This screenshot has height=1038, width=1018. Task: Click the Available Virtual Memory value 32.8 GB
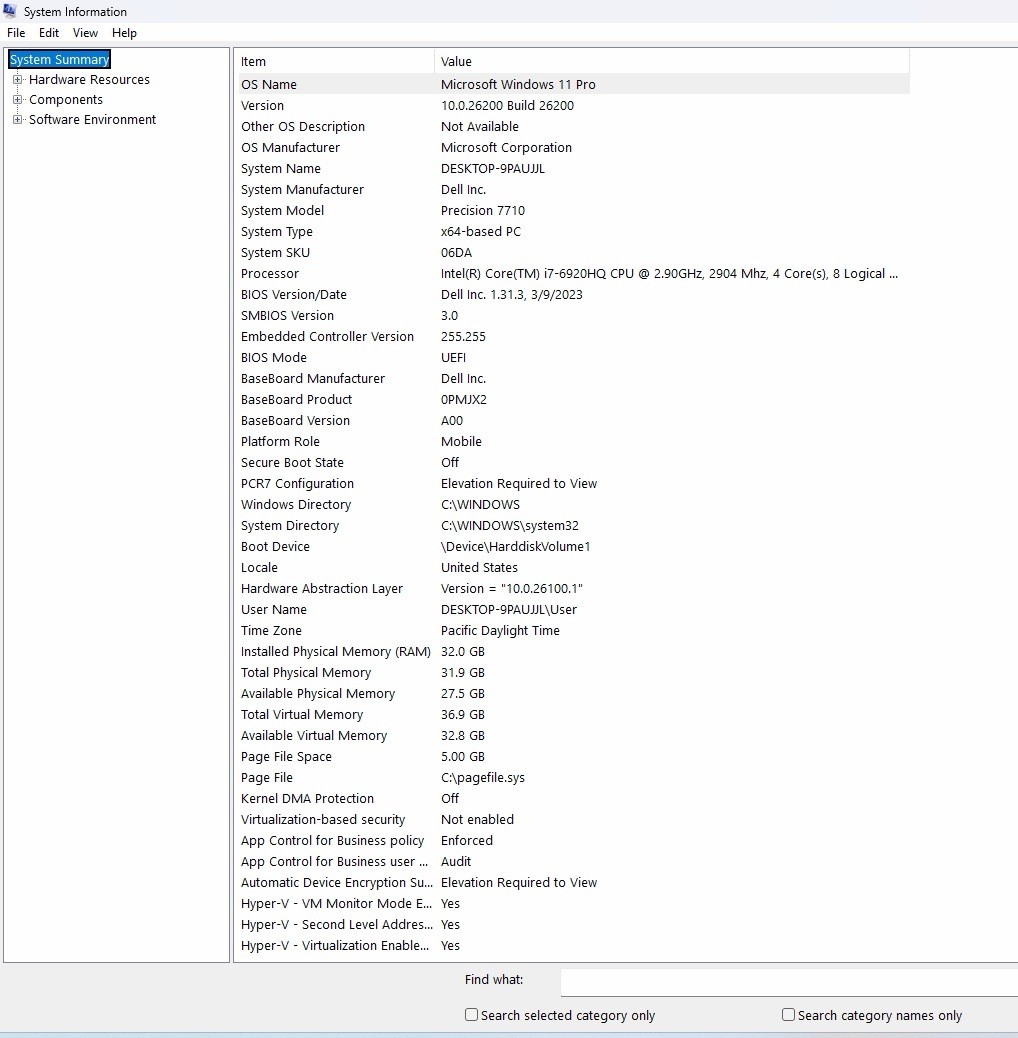(463, 735)
